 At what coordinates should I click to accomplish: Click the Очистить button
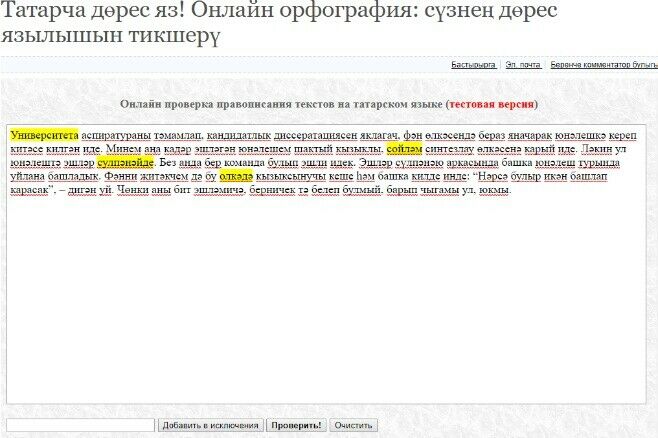pyautogui.click(x=353, y=425)
